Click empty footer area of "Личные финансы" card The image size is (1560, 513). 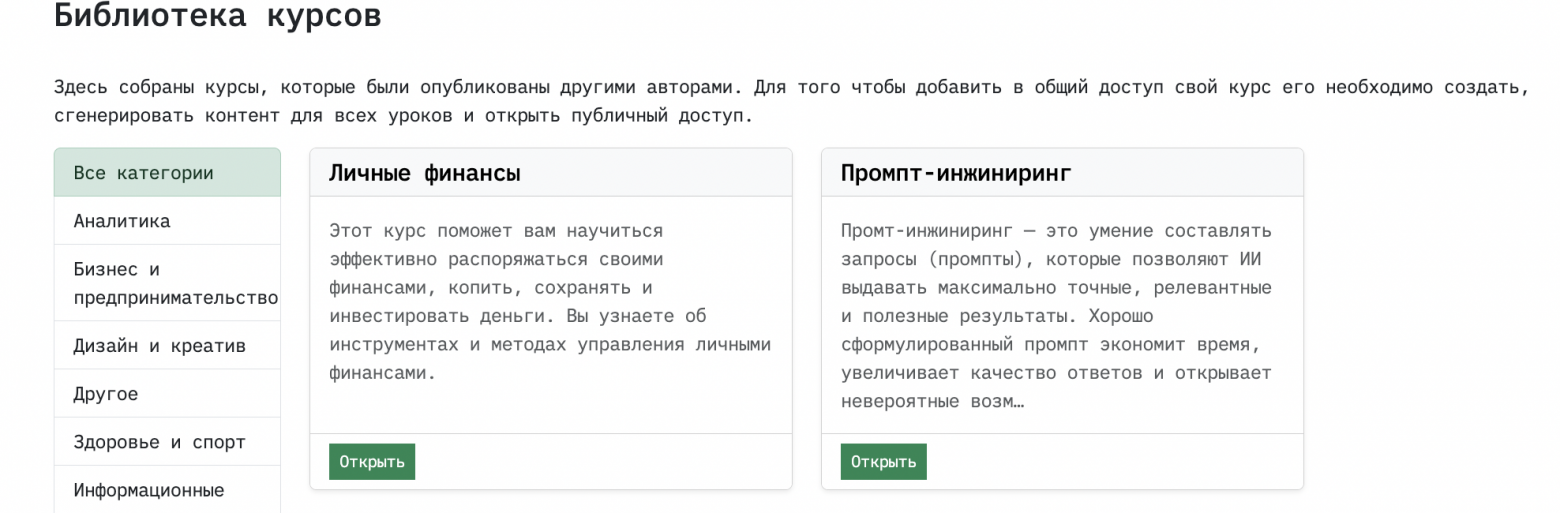coord(600,462)
